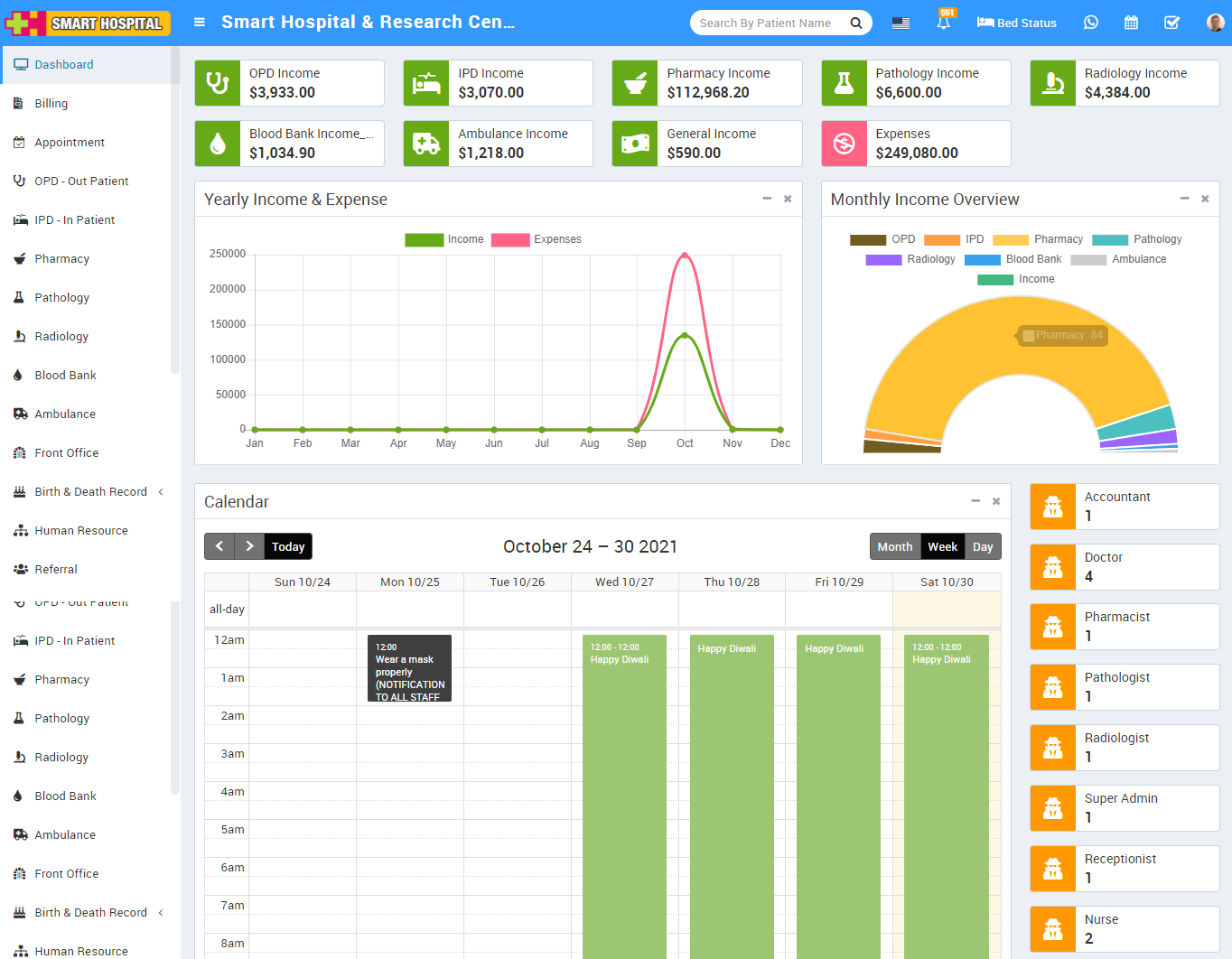Image resolution: width=1232 pixels, height=959 pixels.
Task: Click the Today button in calendar
Action: point(288,547)
